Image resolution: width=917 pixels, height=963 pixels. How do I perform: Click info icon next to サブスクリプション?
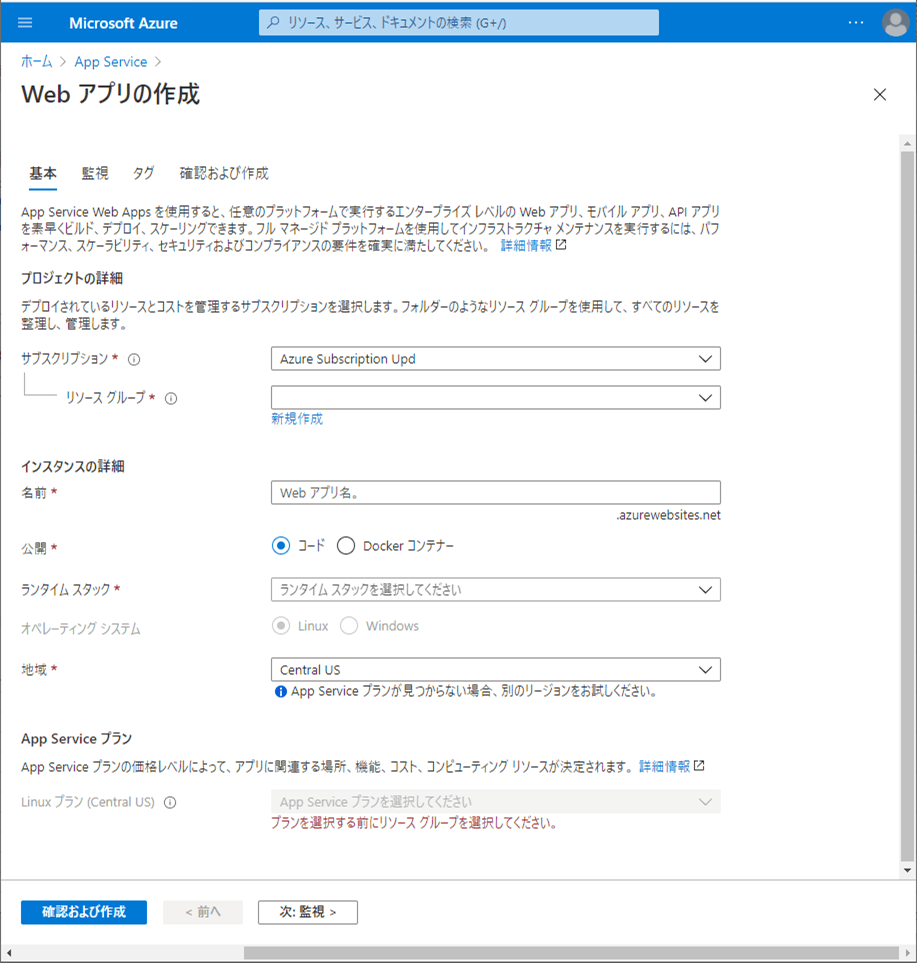coord(134,359)
